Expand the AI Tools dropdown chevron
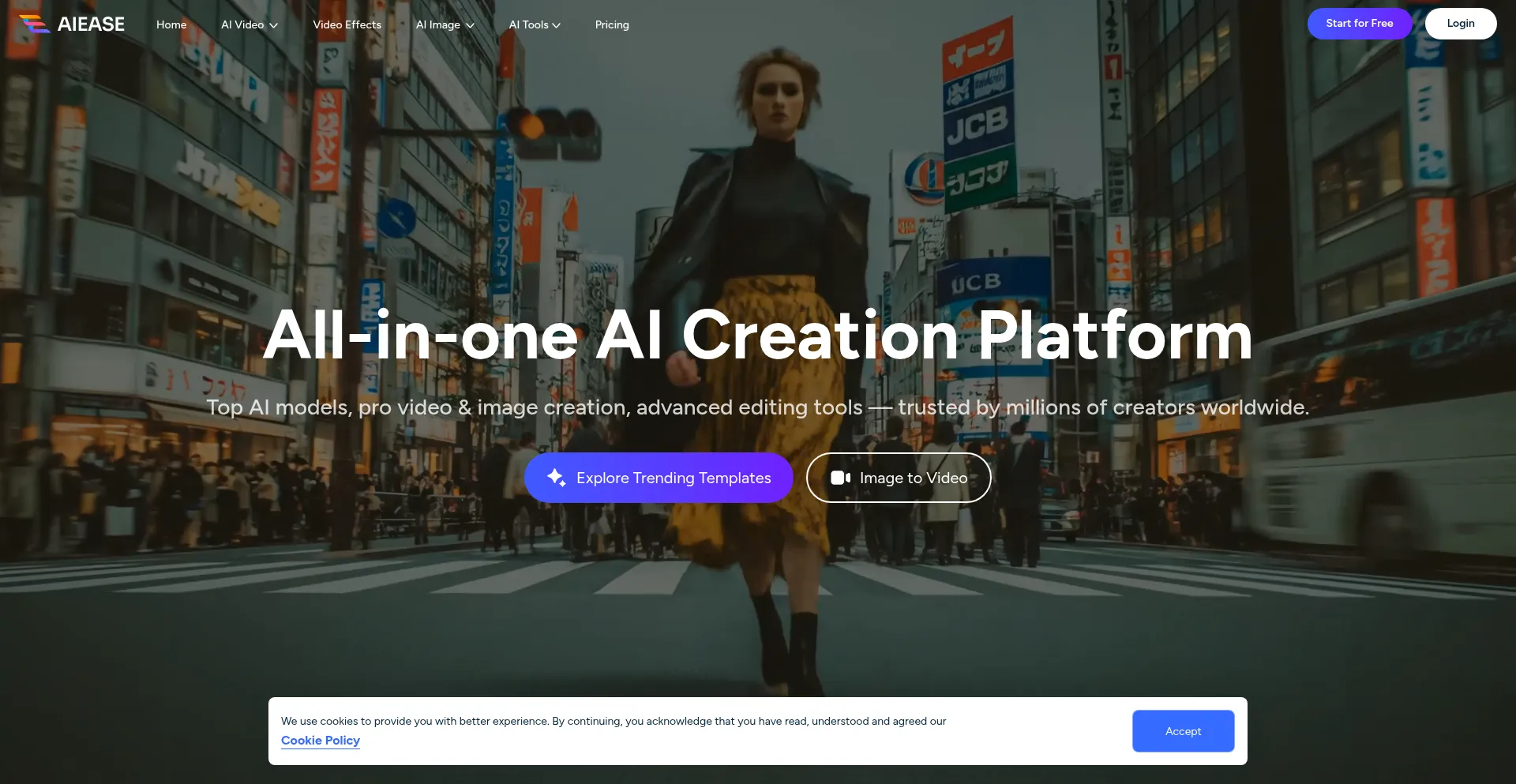Screen dimensions: 1516x784 pos(557,25)
